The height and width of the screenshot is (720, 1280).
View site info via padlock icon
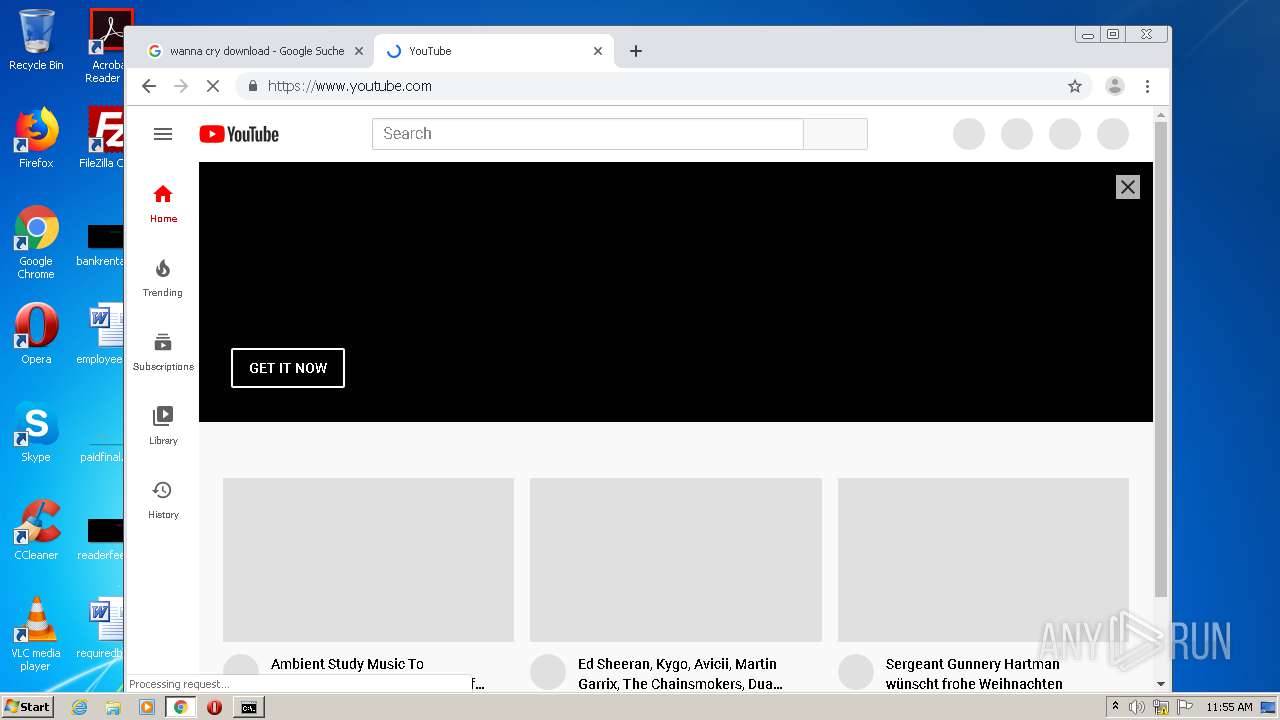point(253,86)
